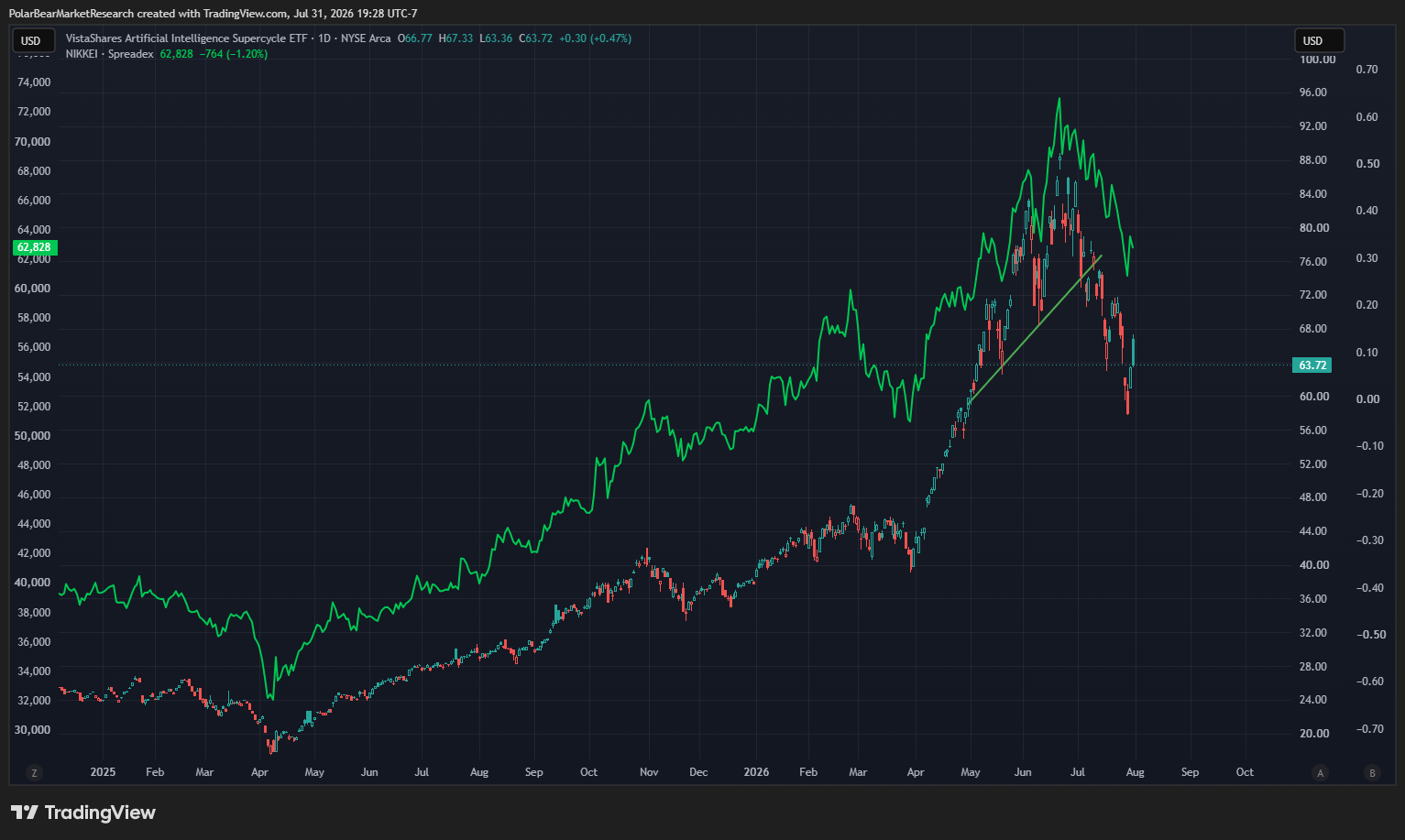The width and height of the screenshot is (1405, 840).
Task: Click the 63.72 last price label
Action: point(1312,365)
